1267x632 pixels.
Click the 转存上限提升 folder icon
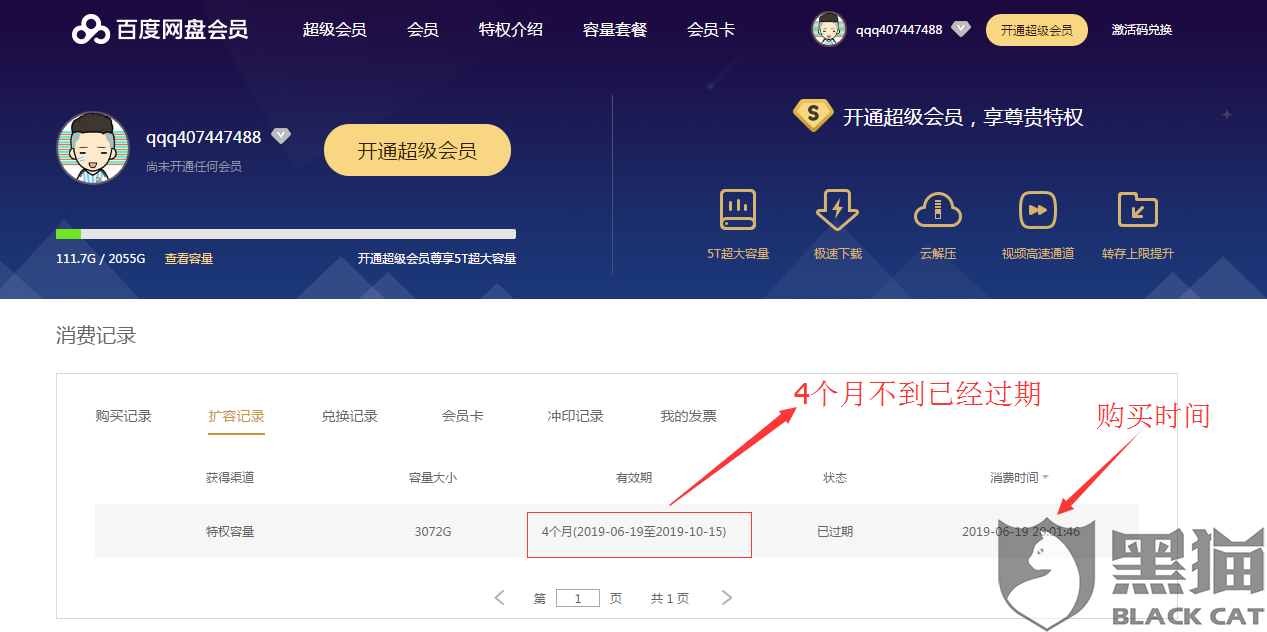tap(1138, 210)
